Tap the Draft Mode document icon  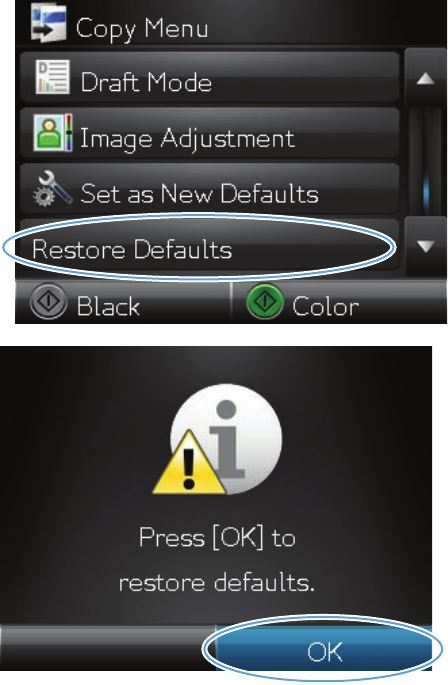52,77
